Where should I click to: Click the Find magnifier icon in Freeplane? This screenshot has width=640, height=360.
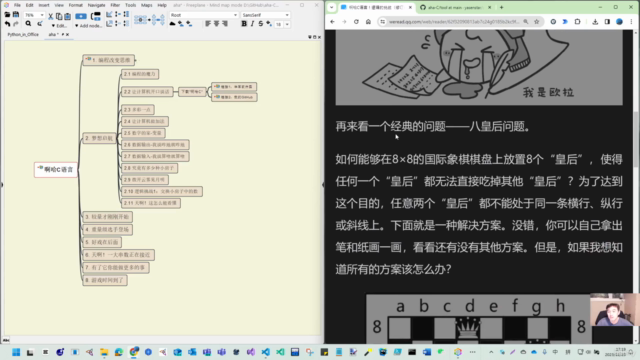pos(28,24)
